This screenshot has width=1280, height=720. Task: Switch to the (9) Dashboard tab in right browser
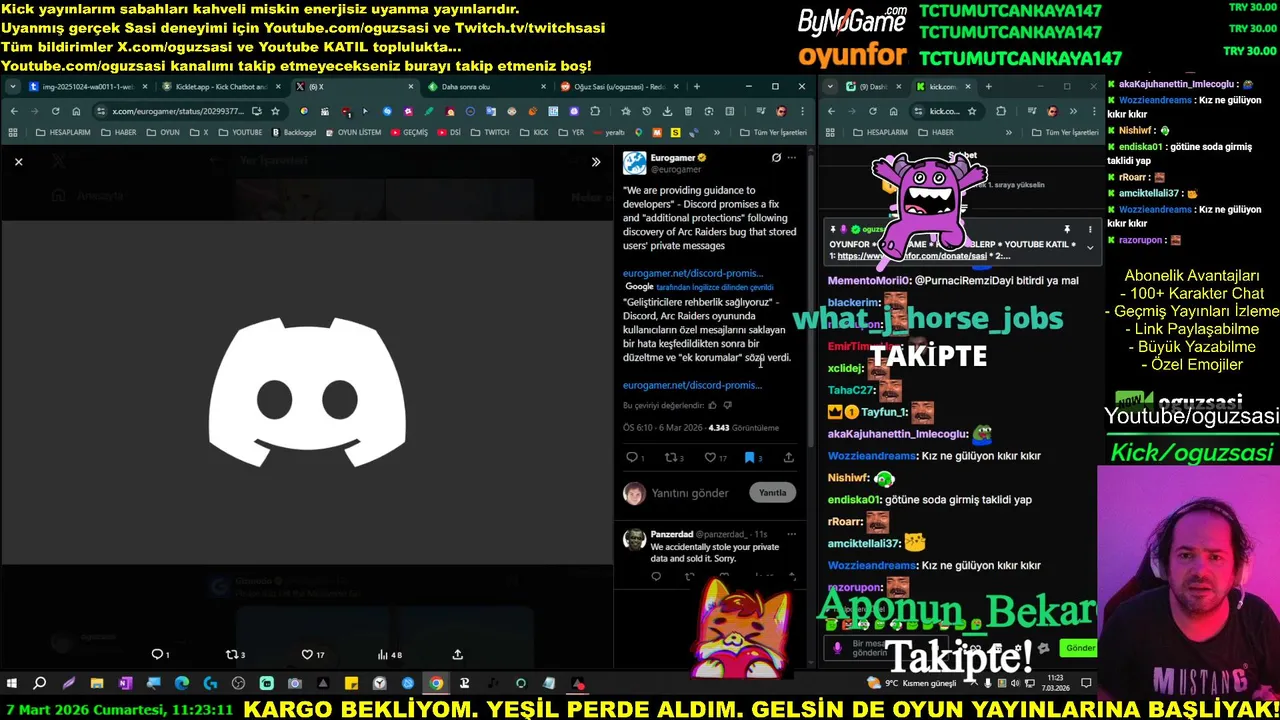point(872,87)
